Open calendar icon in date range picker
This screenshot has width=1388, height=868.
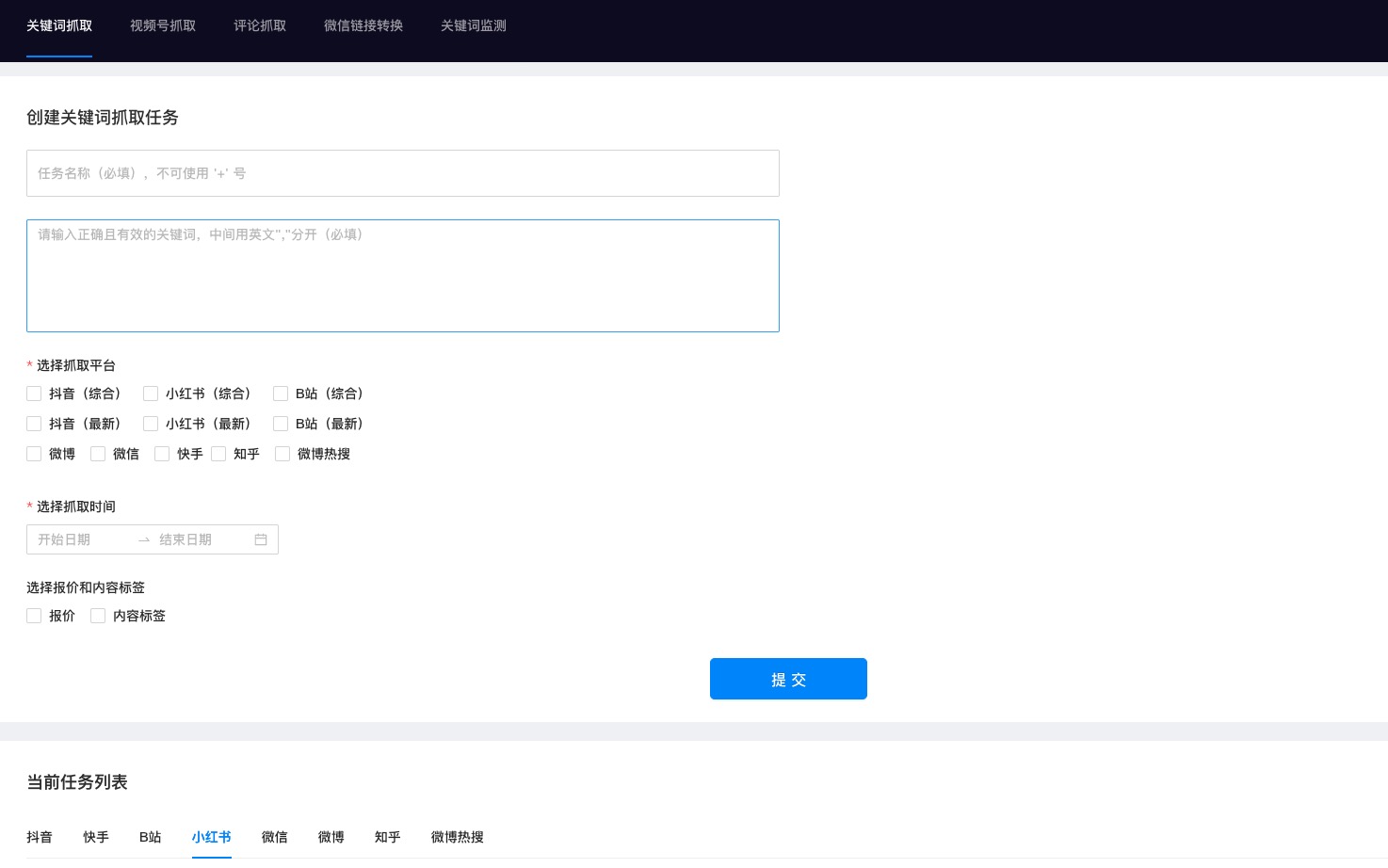[x=261, y=539]
